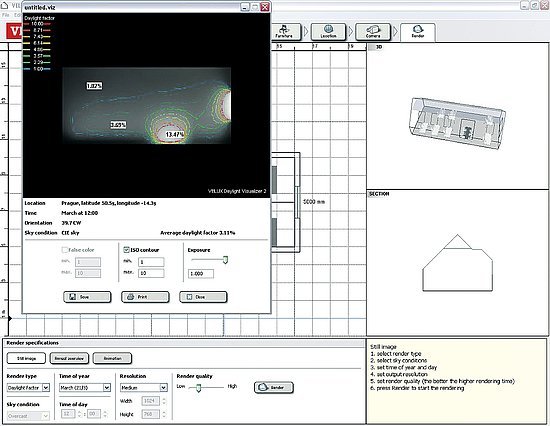This screenshot has width=550, height=426.
Task: Expand the Render type dropdown
Action: point(28,388)
